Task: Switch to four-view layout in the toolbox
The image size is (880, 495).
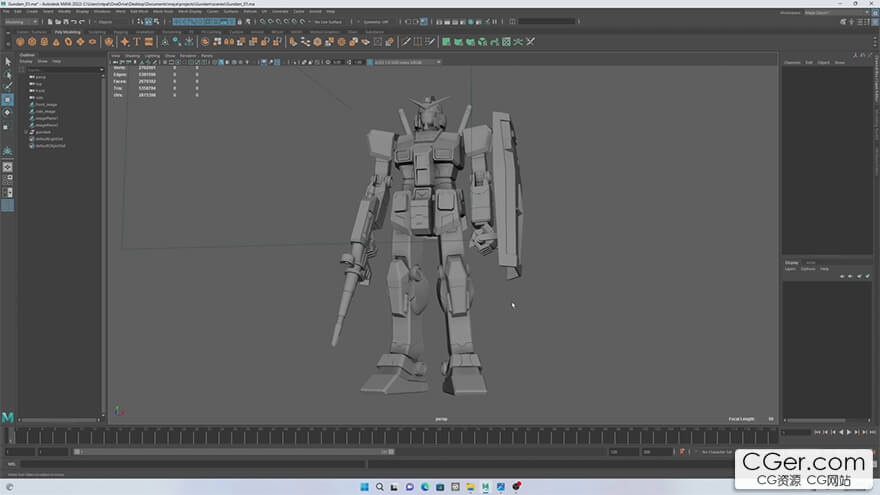Action: point(8,180)
